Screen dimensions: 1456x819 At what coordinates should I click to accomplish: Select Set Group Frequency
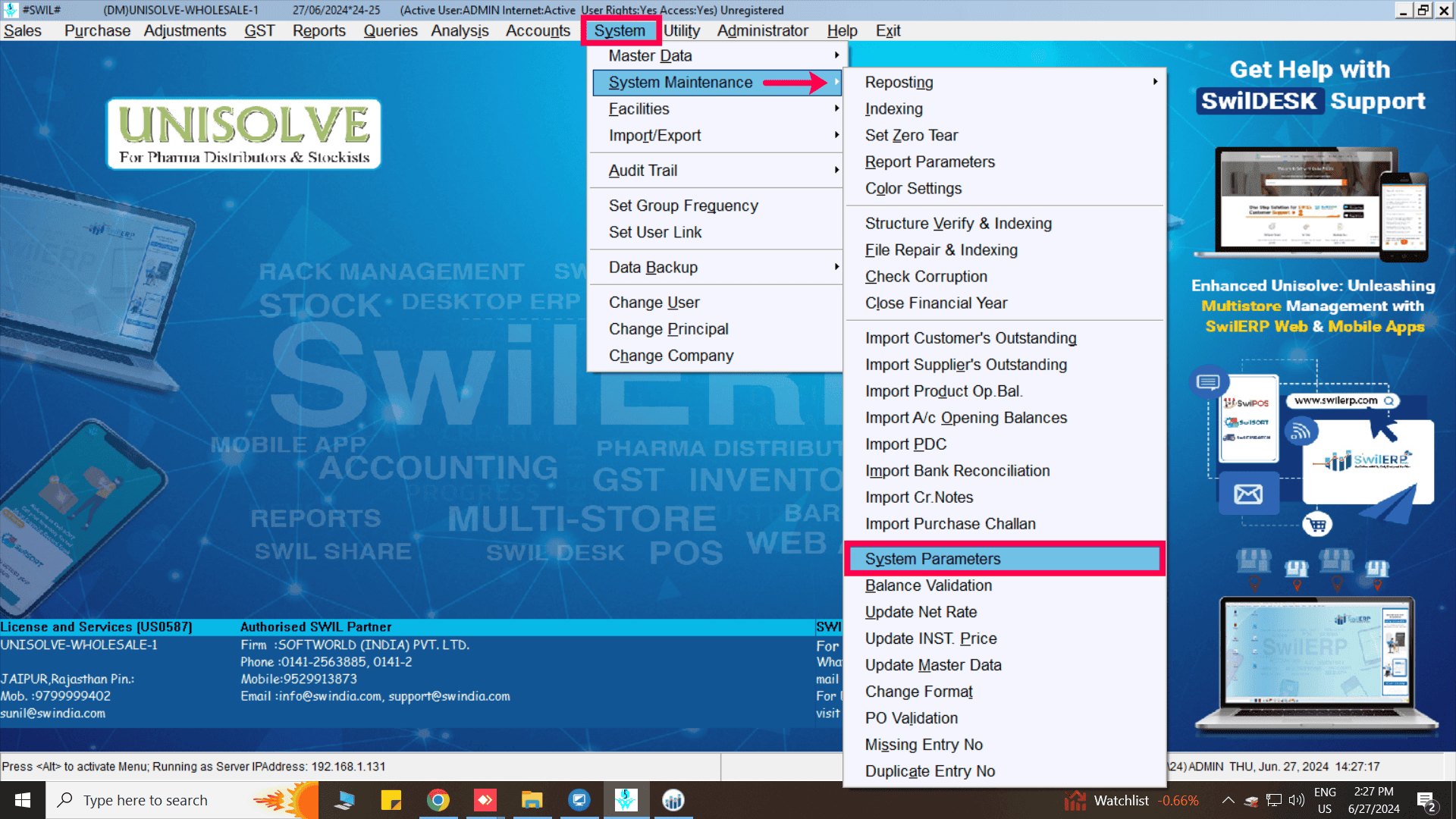pyautogui.click(x=717, y=206)
